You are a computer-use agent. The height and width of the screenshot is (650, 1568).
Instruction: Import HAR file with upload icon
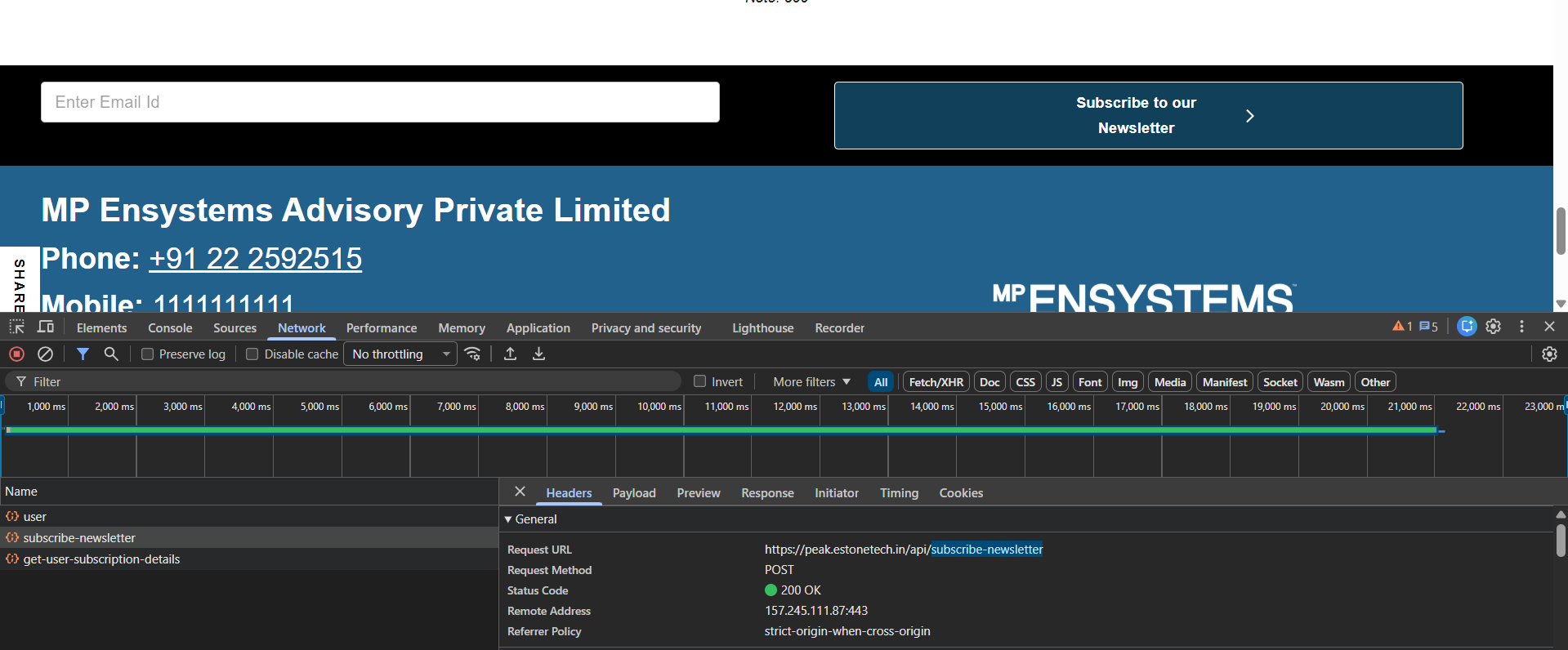(x=510, y=354)
